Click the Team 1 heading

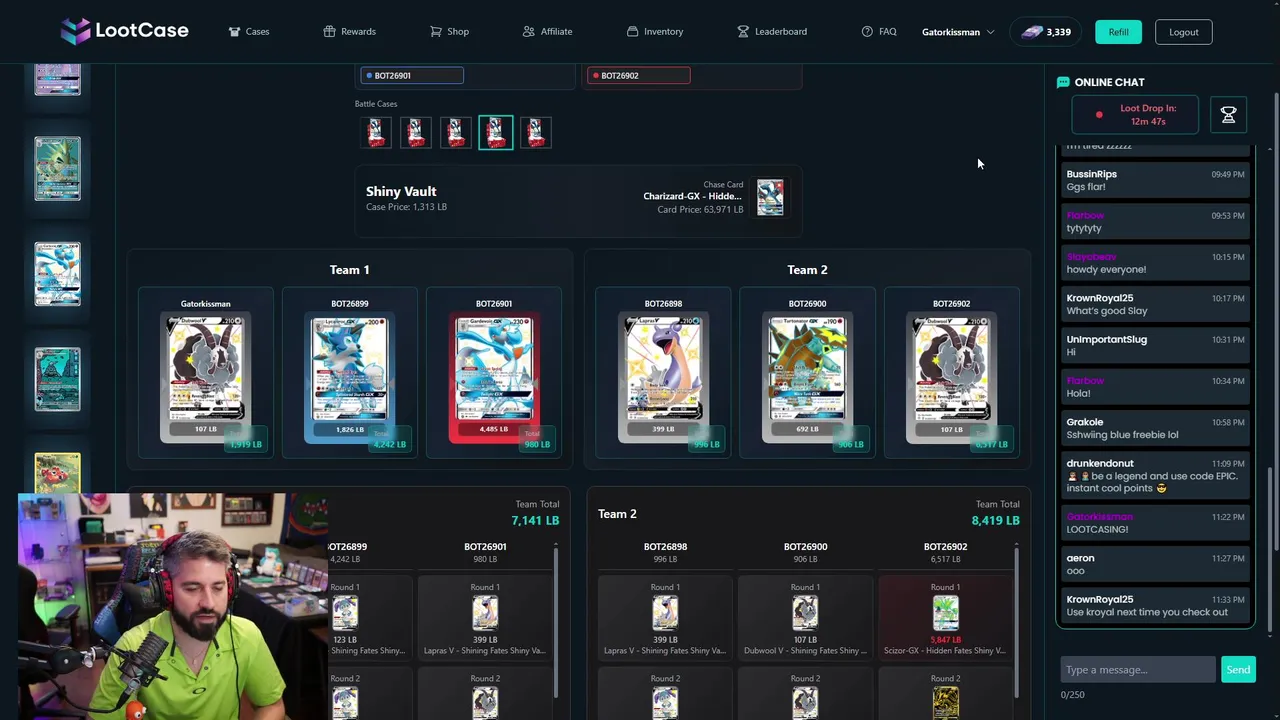click(x=349, y=270)
